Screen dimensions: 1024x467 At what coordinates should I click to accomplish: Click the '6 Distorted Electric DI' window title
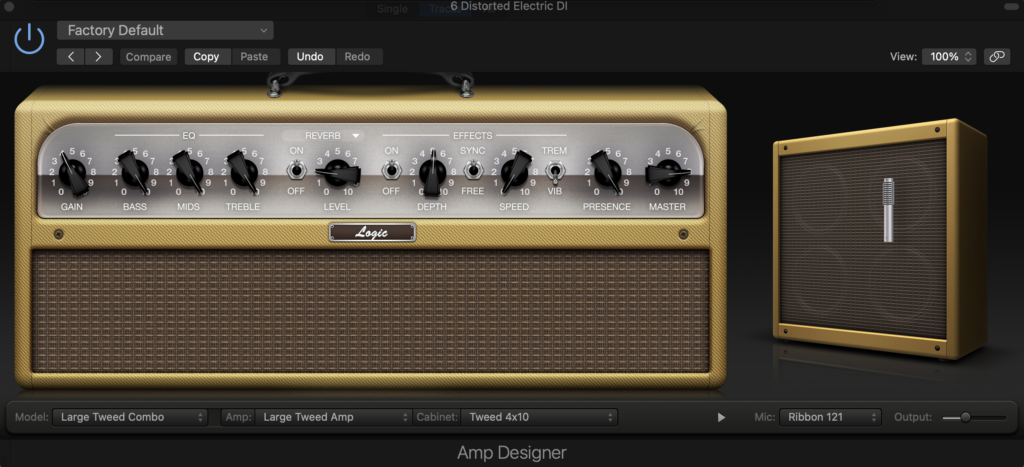click(x=509, y=7)
